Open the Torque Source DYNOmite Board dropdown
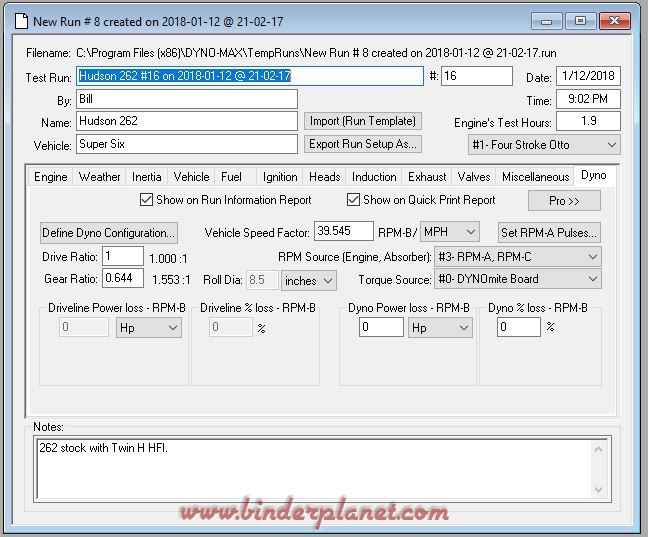The height and width of the screenshot is (537, 648). (x=518, y=279)
